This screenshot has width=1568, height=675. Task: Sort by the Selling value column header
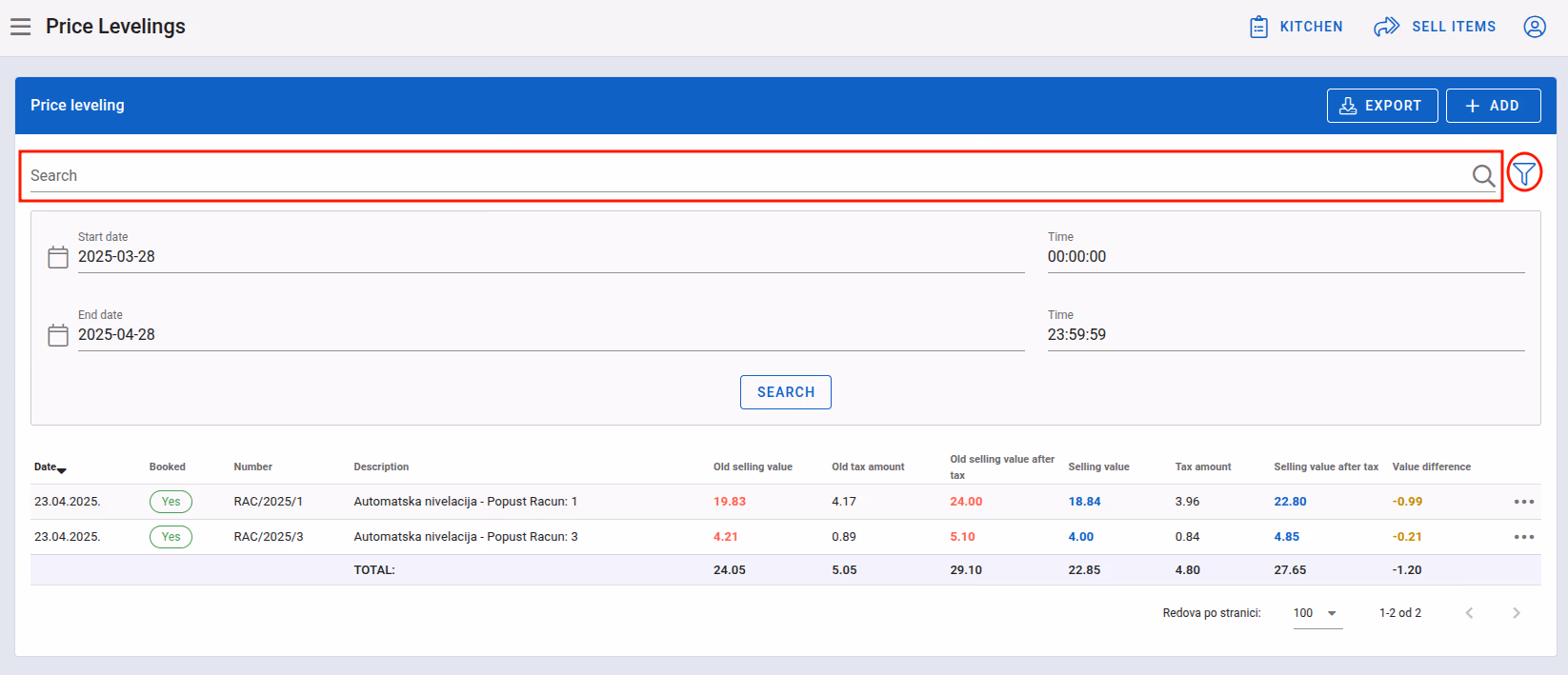pyautogui.click(x=1098, y=467)
